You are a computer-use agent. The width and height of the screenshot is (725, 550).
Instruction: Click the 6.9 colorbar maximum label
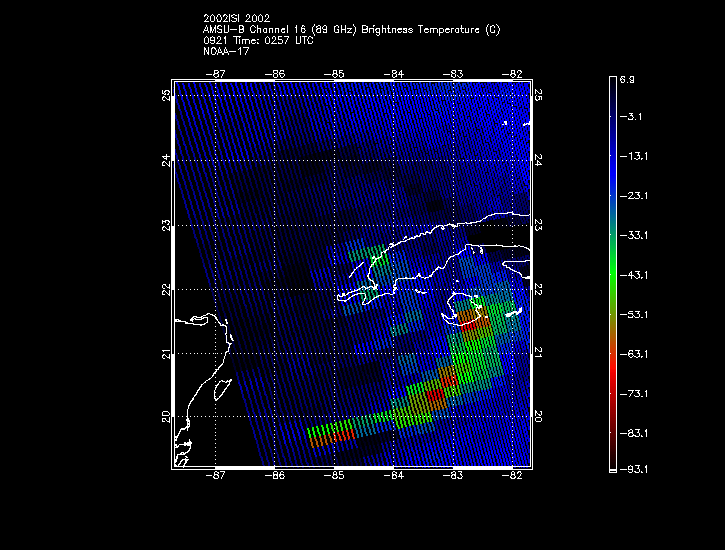(627, 79)
